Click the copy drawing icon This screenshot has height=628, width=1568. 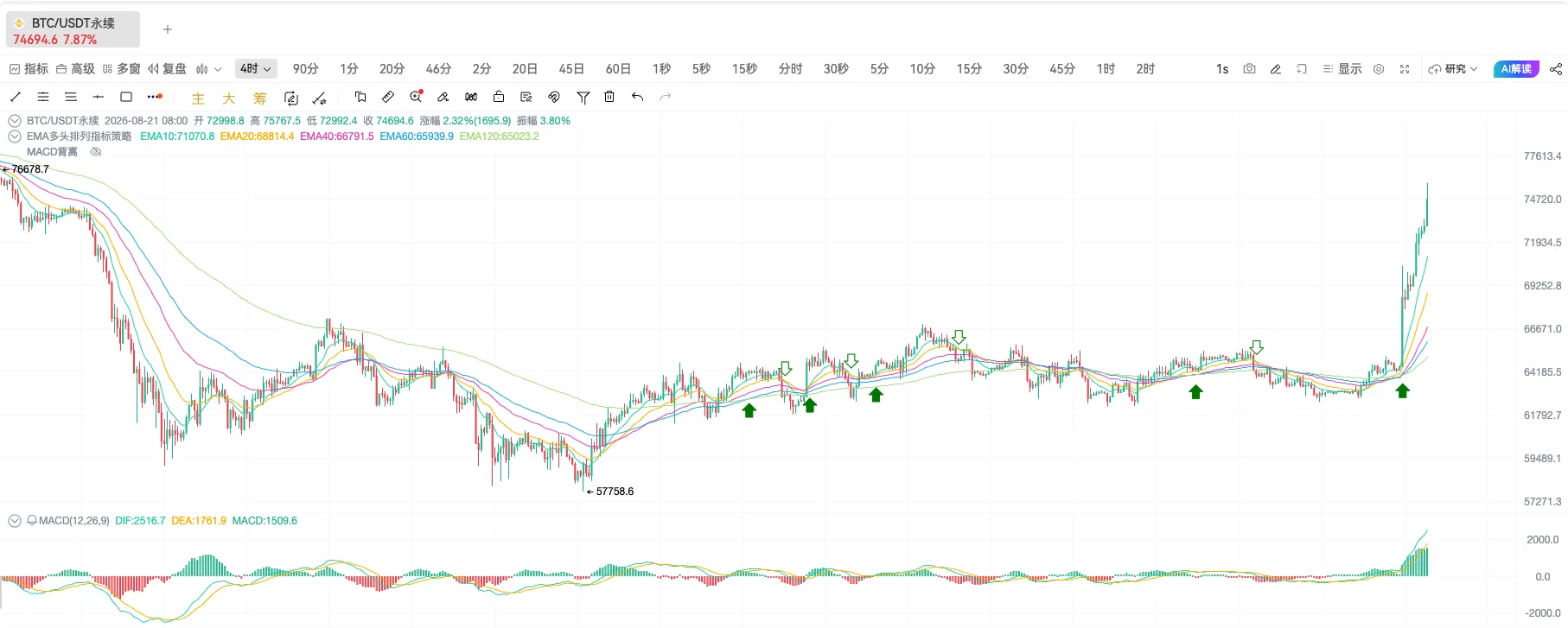[x=360, y=97]
